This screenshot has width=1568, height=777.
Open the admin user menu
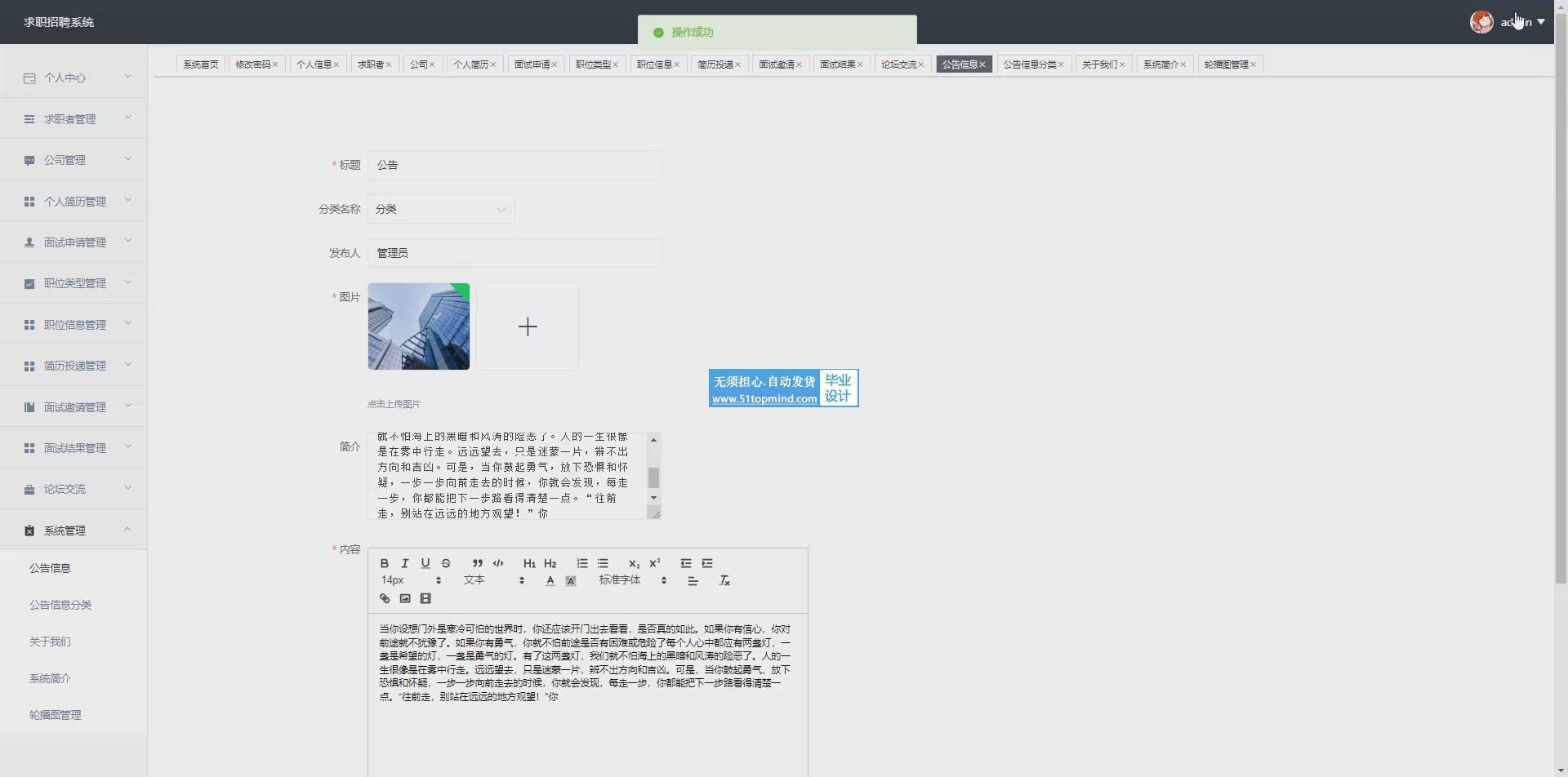click(1522, 22)
